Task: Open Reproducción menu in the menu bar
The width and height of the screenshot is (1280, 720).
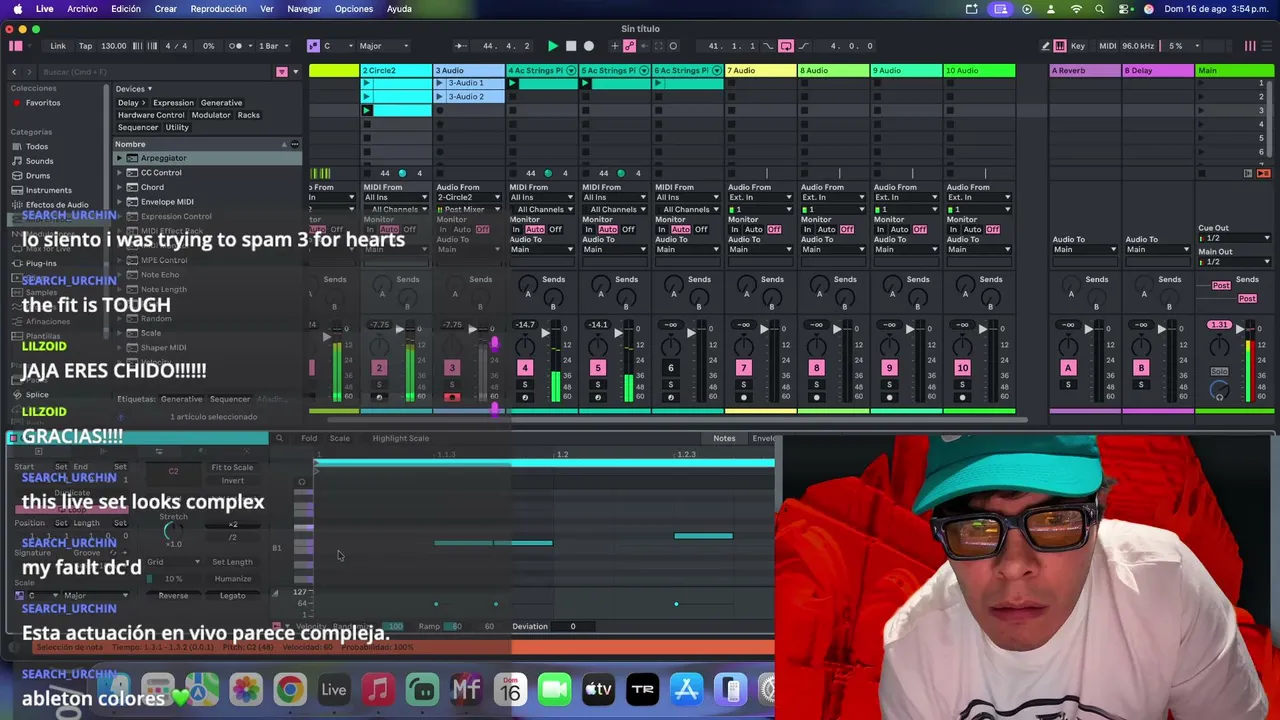Action: pyautogui.click(x=218, y=9)
